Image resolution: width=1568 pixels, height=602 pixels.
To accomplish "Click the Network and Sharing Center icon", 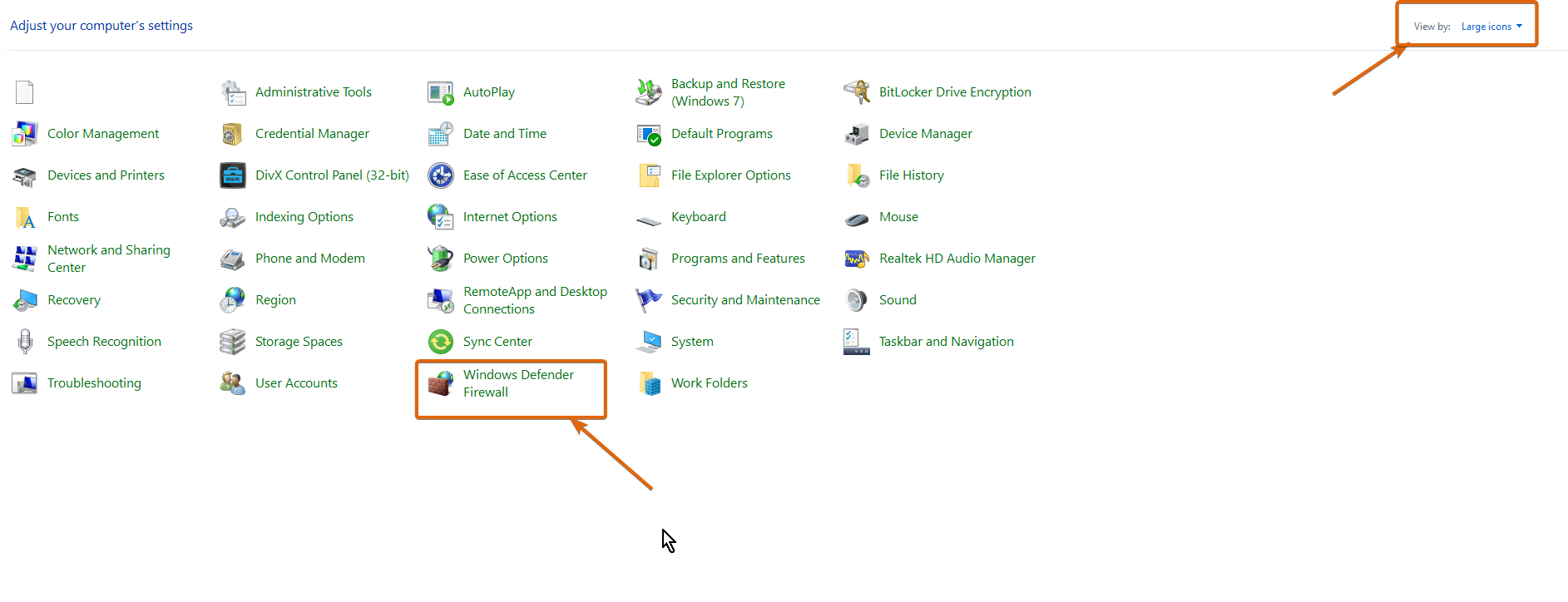I will click(25, 259).
